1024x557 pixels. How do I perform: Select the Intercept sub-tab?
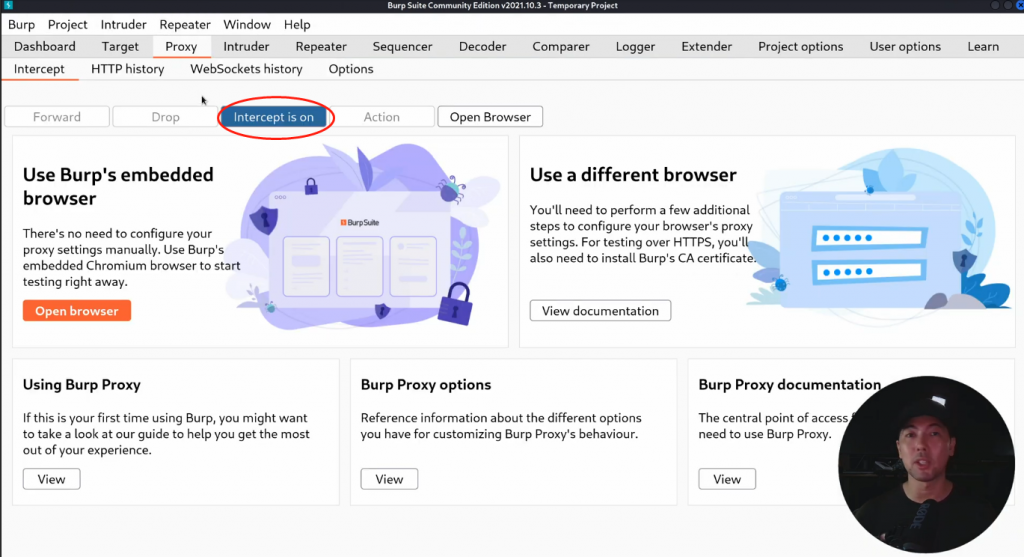point(39,69)
